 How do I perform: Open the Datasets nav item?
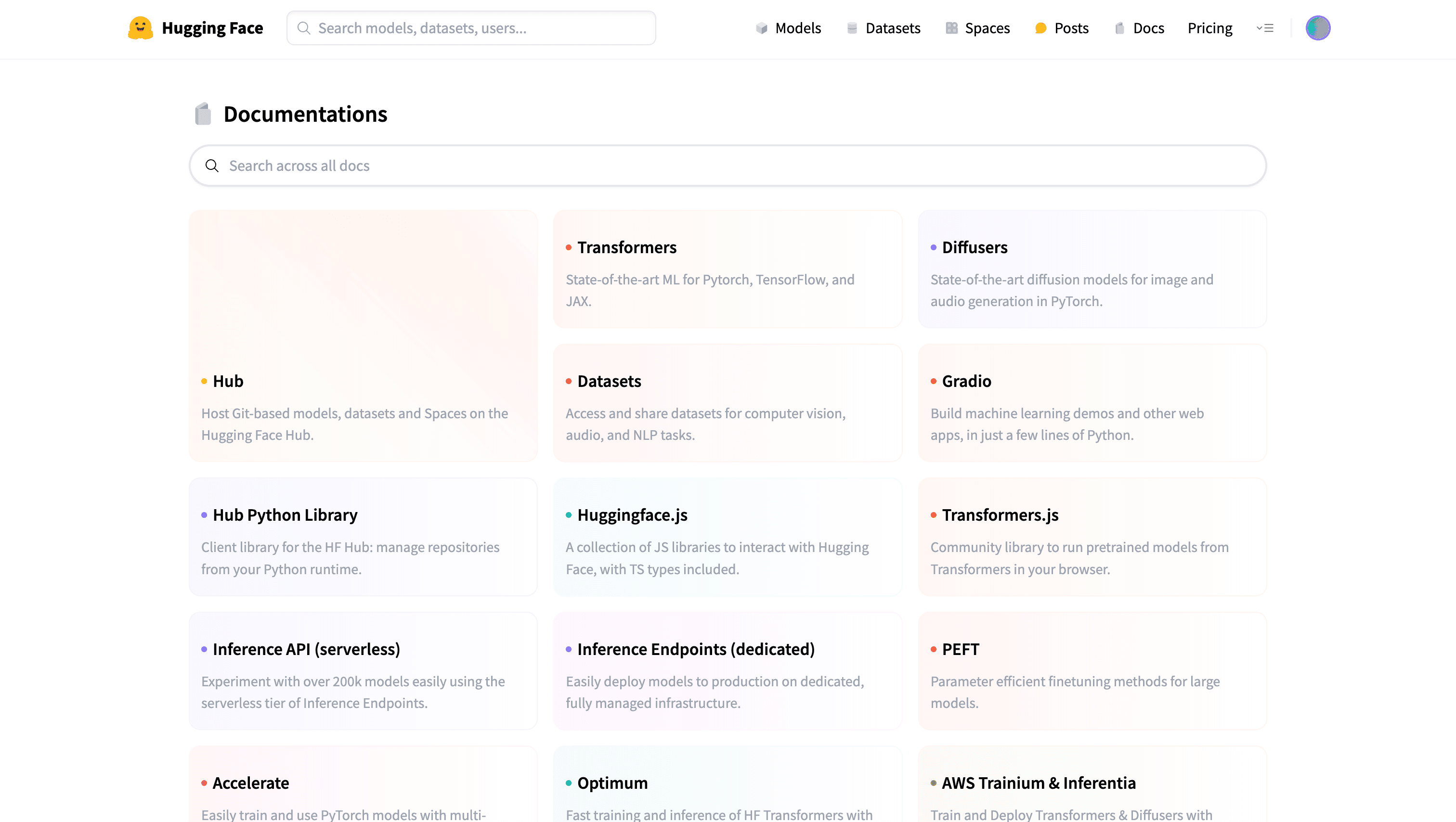point(884,28)
